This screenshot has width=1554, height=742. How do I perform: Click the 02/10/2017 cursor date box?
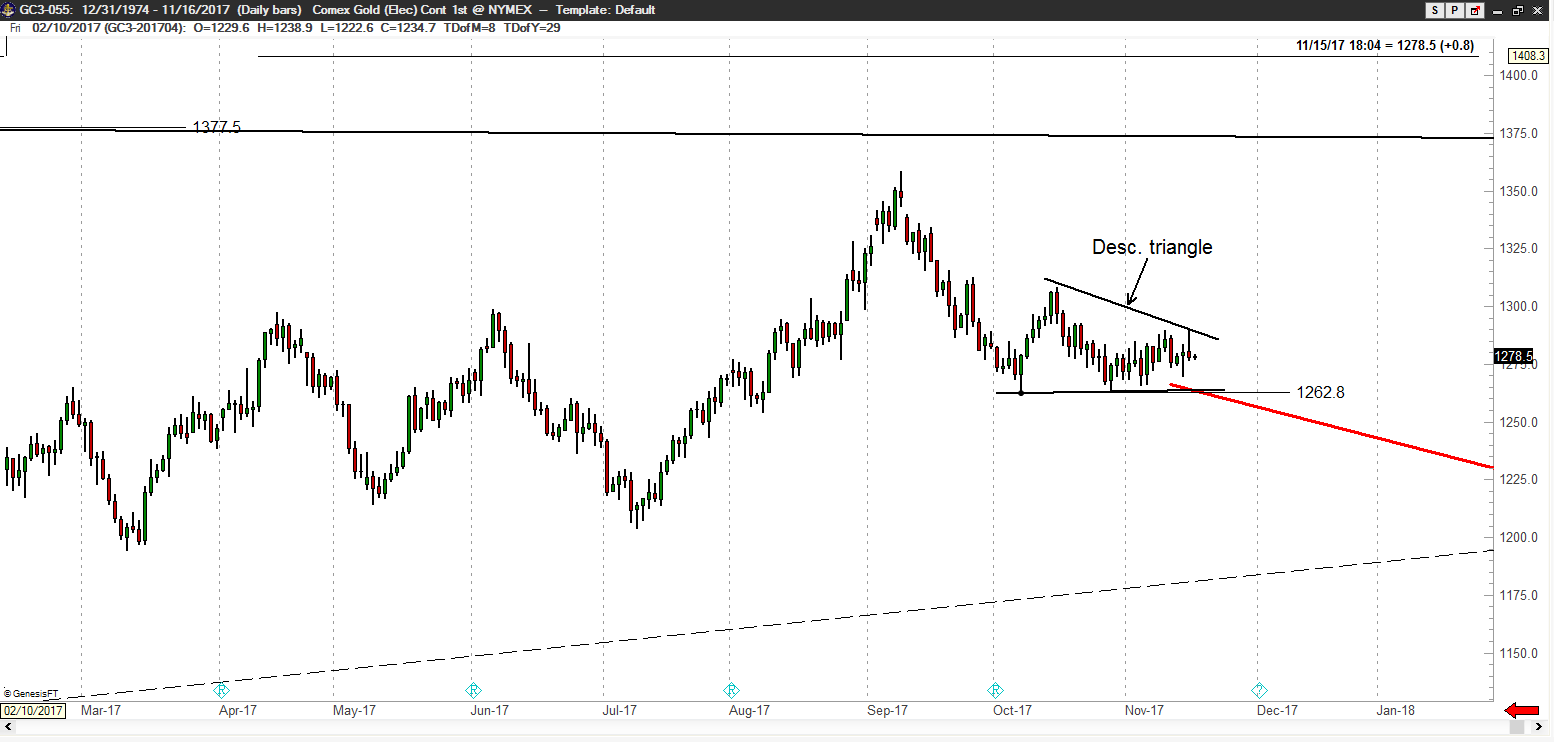pos(33,711)
